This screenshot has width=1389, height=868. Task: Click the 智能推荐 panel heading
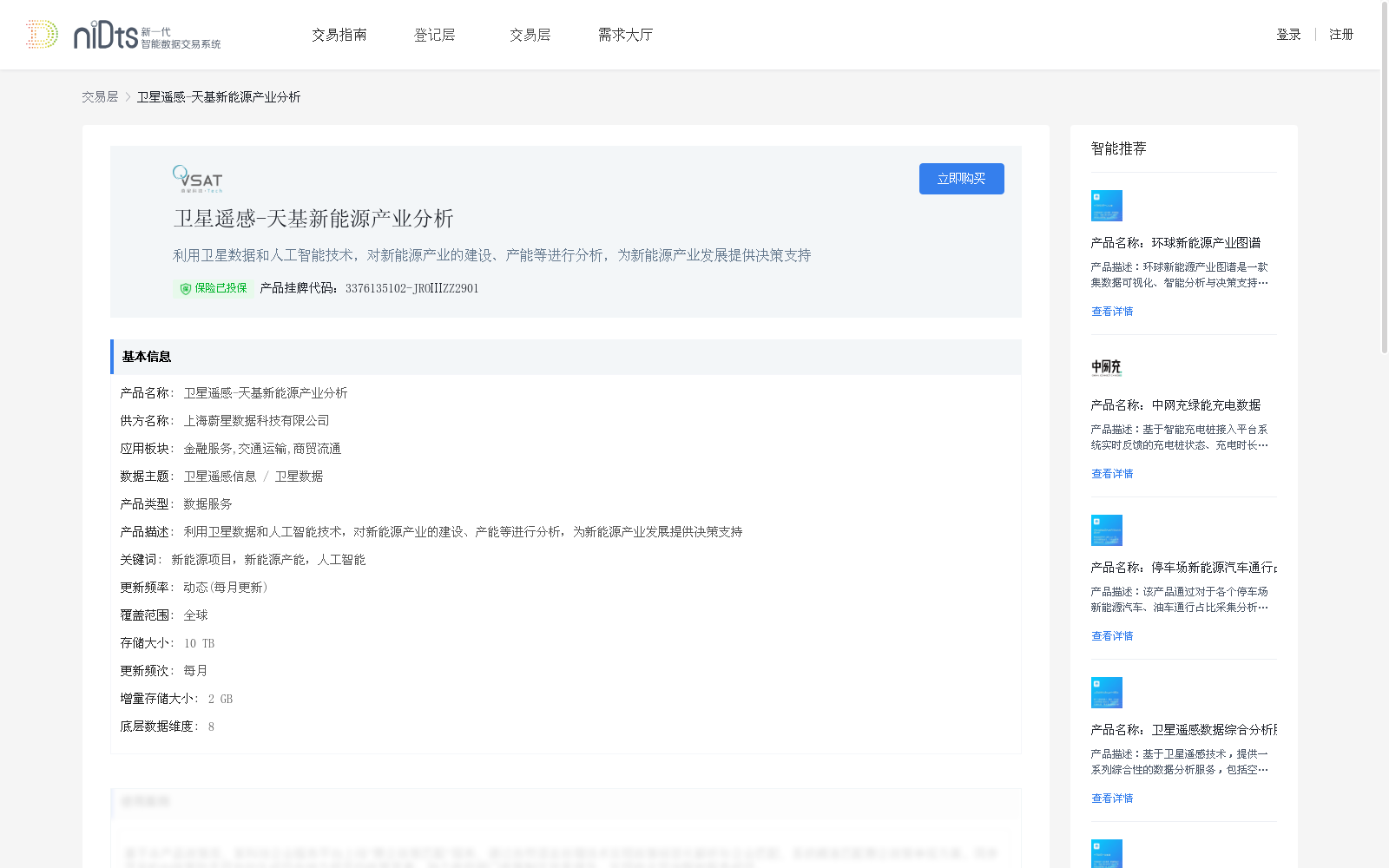[x=1118, y=148]
